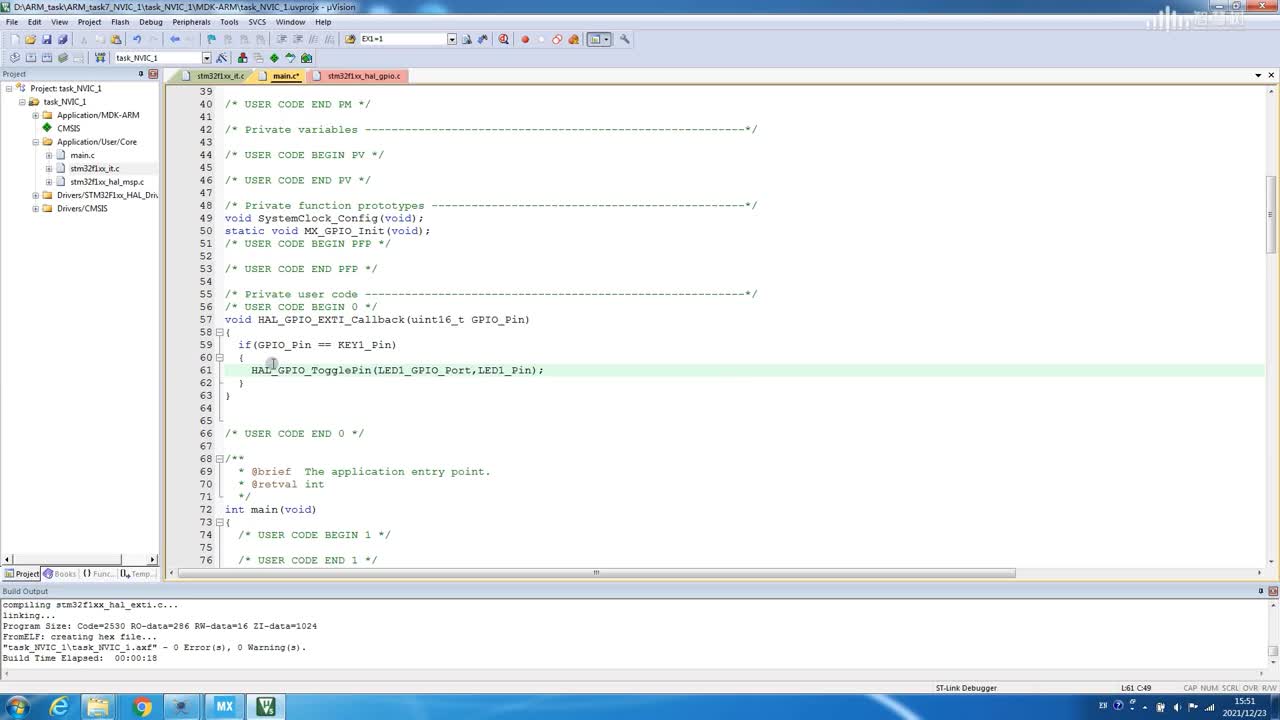Insert a breakpoint with the red dot icon

click(525, 39)
